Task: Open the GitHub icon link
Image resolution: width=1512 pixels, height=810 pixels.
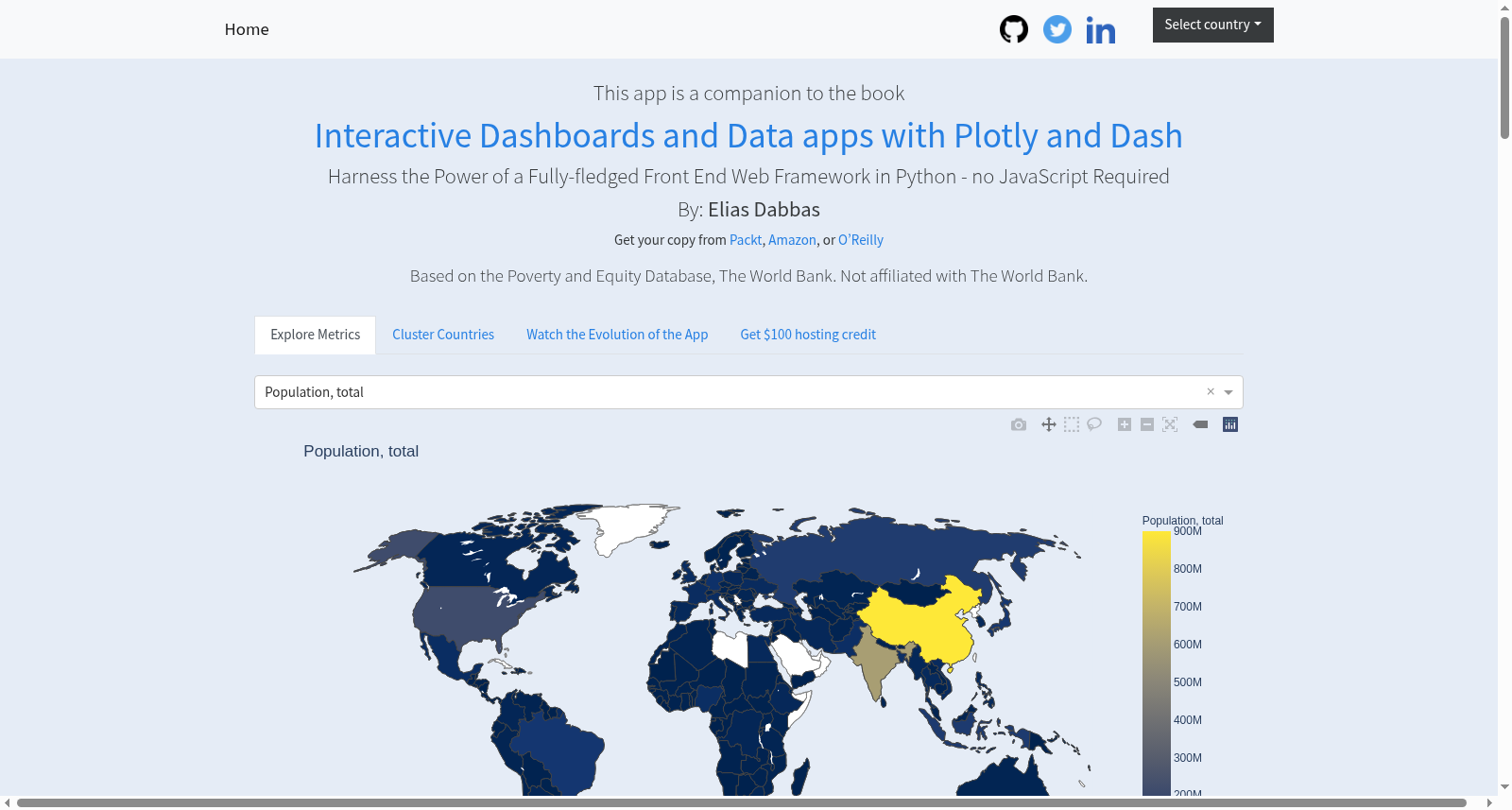Action: 1014,29
